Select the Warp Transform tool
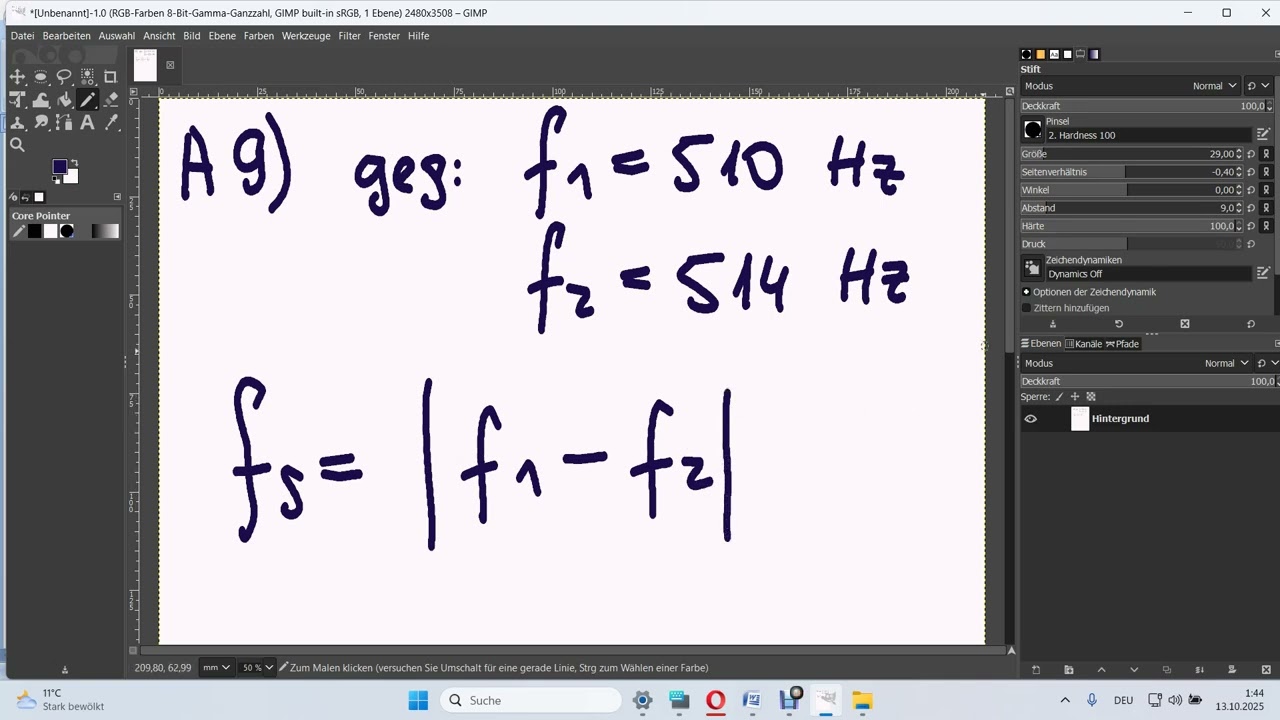The height and width of the screenshot is (720, 1280). click(x=41, y=99)
